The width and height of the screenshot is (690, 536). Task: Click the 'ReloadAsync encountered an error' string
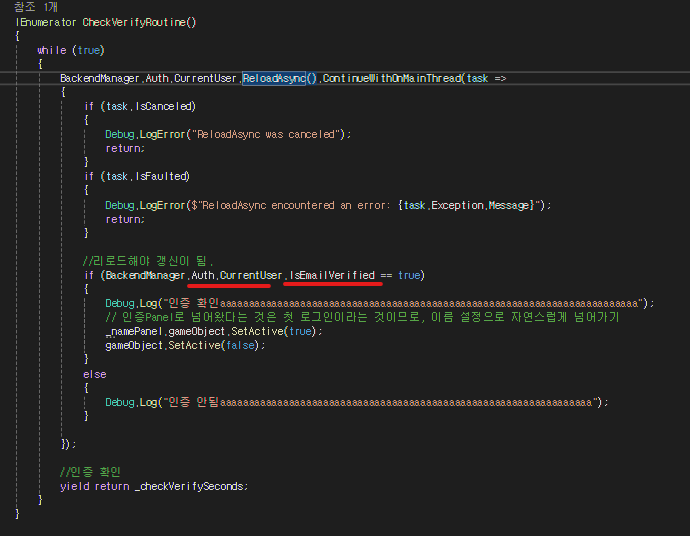pyautogui.click(x=293, y=205)
